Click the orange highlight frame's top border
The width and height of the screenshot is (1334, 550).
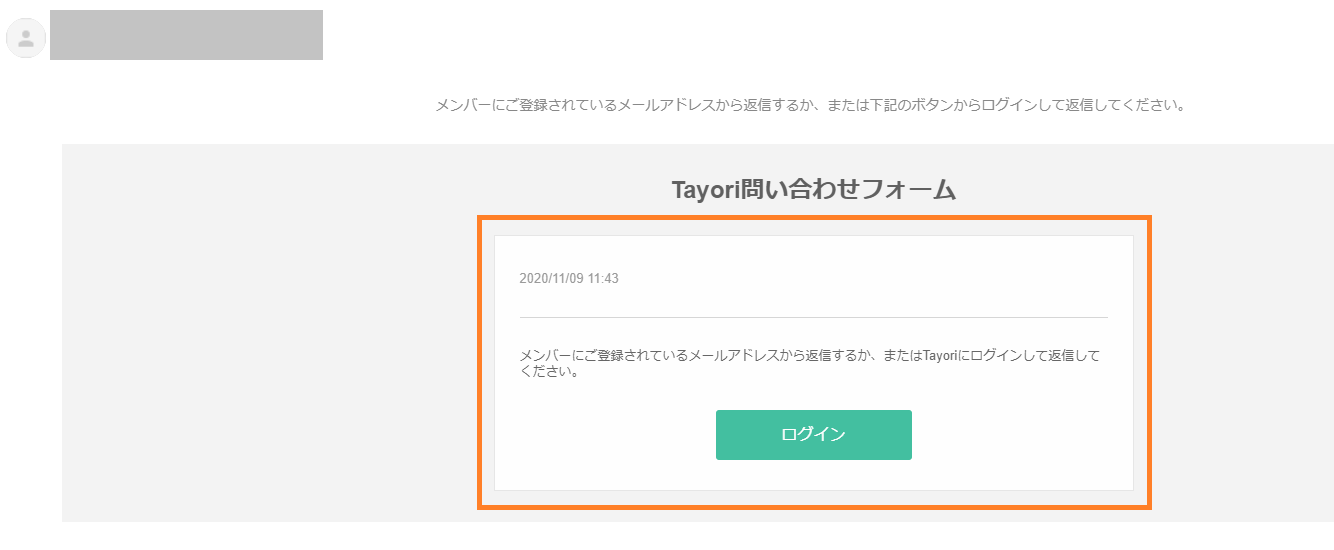tap(813, 217)
